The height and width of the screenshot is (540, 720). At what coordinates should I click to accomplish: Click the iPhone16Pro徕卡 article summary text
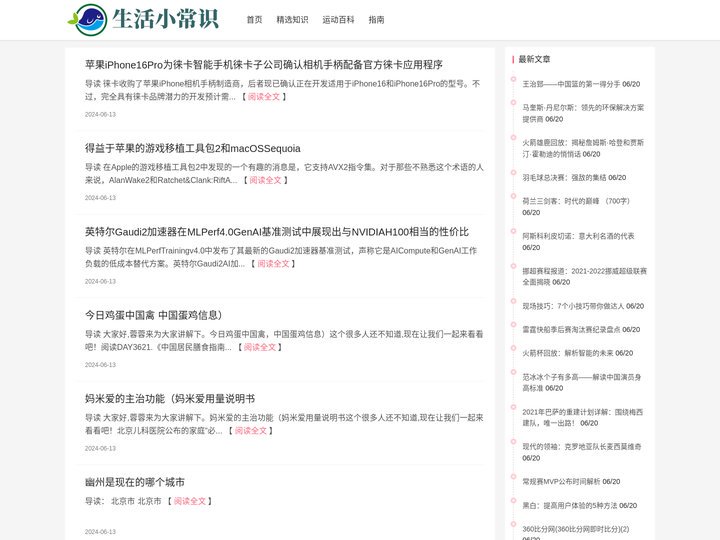click(282, 90)
